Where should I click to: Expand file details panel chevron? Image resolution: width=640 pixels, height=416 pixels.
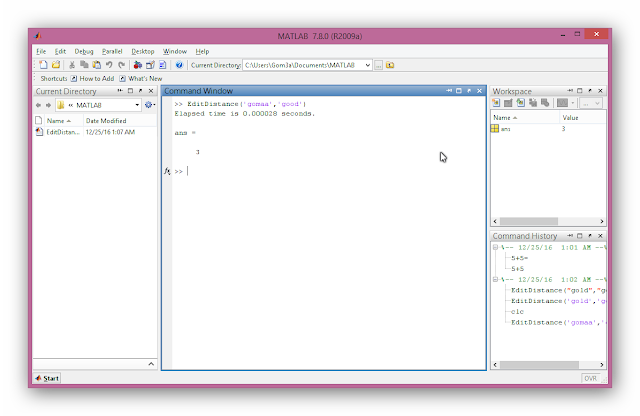[151, 364]
